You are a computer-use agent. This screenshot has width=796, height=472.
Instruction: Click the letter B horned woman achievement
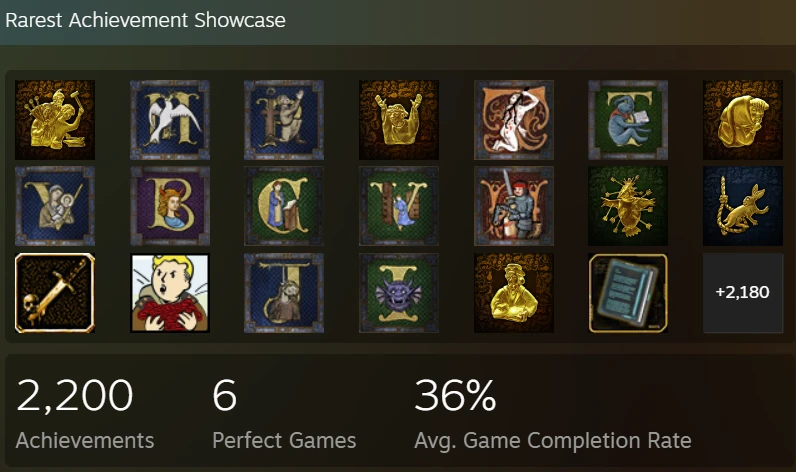(170, 206)
